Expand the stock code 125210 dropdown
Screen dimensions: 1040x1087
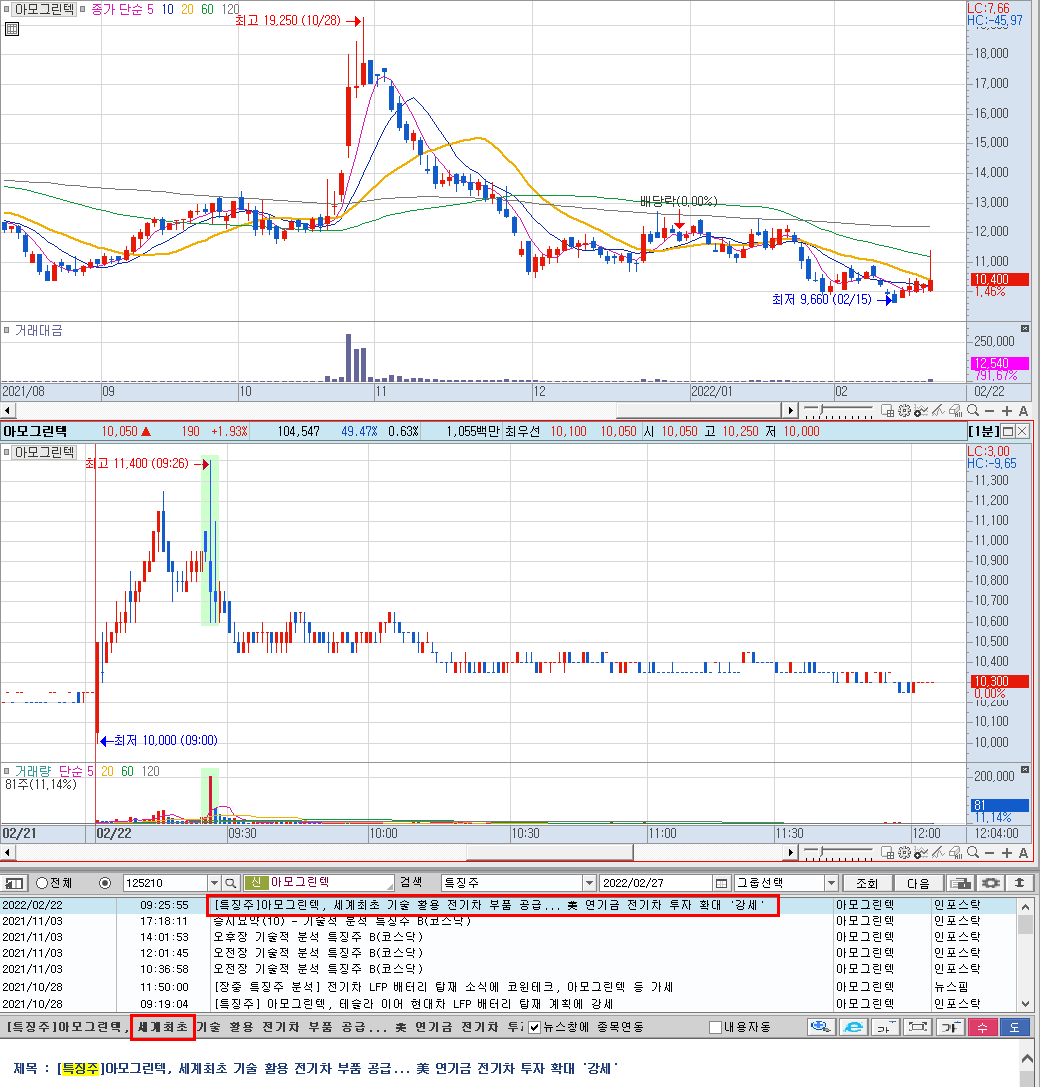point(214,882)
